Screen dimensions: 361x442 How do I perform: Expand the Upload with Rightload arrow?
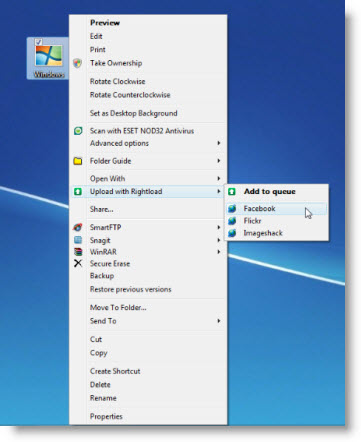(x=219, y=191)
